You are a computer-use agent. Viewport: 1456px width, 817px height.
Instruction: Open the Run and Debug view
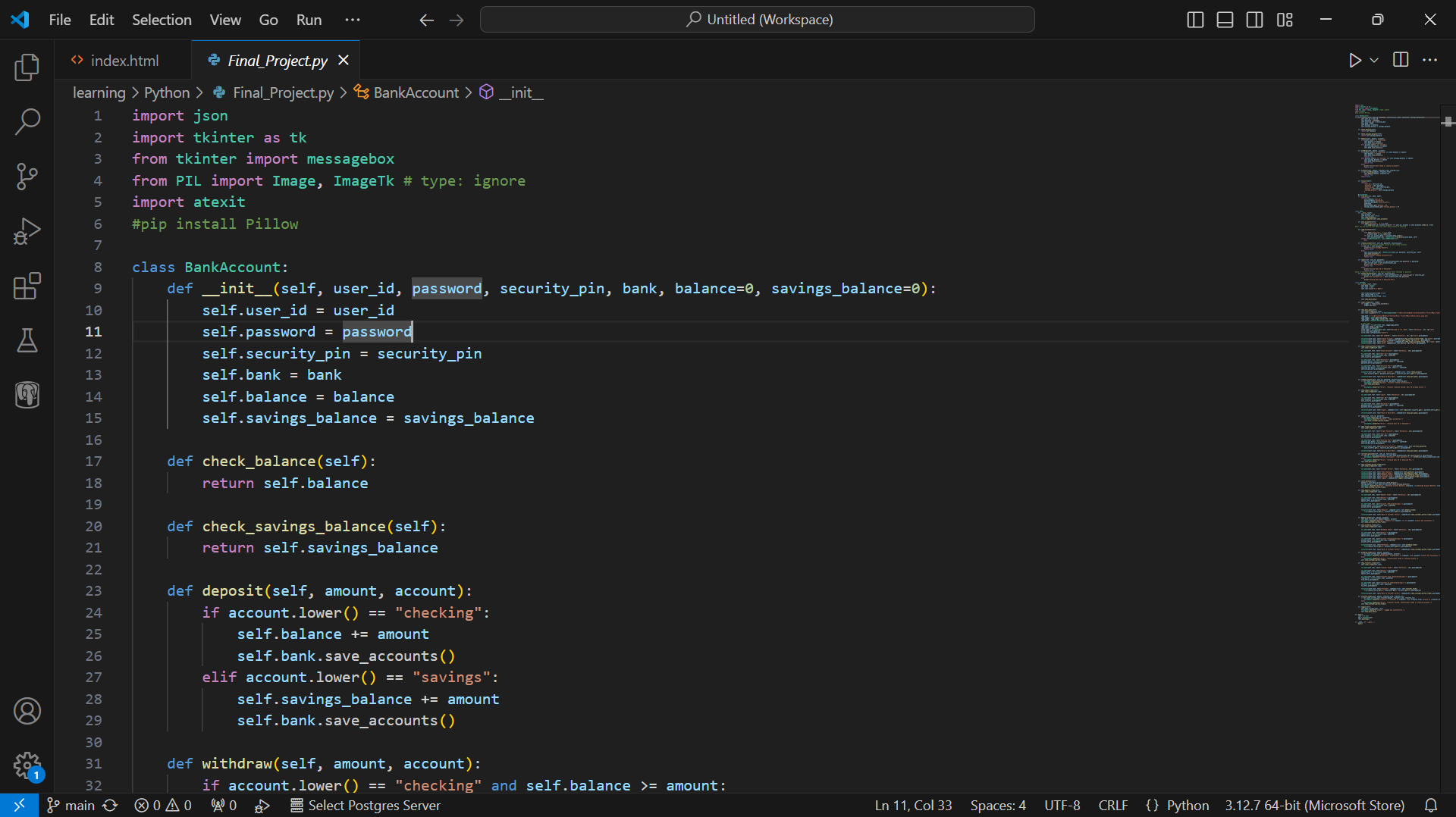pyautogui.click(x=27, y=231)
